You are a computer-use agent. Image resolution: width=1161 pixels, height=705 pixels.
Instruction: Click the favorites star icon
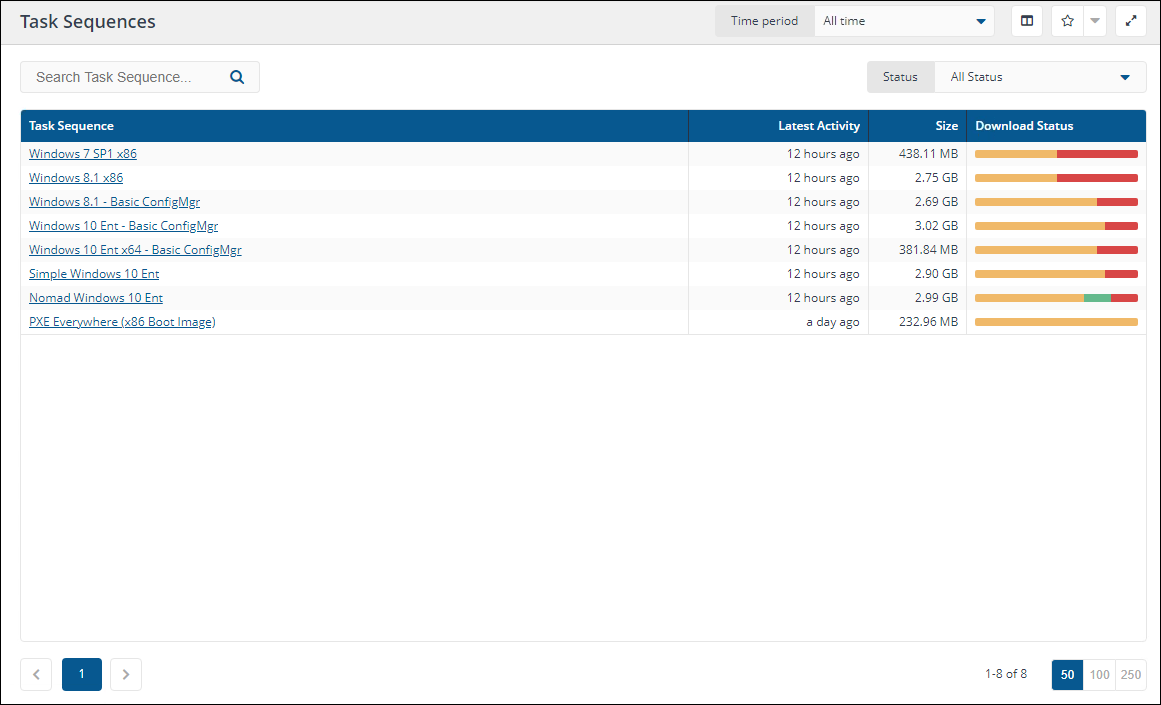tap(1067, 21)
